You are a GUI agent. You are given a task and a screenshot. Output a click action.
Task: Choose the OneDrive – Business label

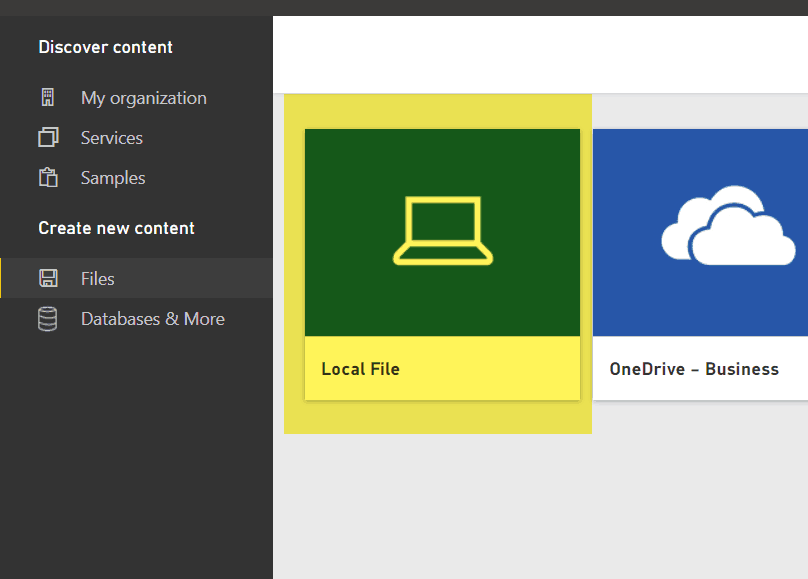694,369
